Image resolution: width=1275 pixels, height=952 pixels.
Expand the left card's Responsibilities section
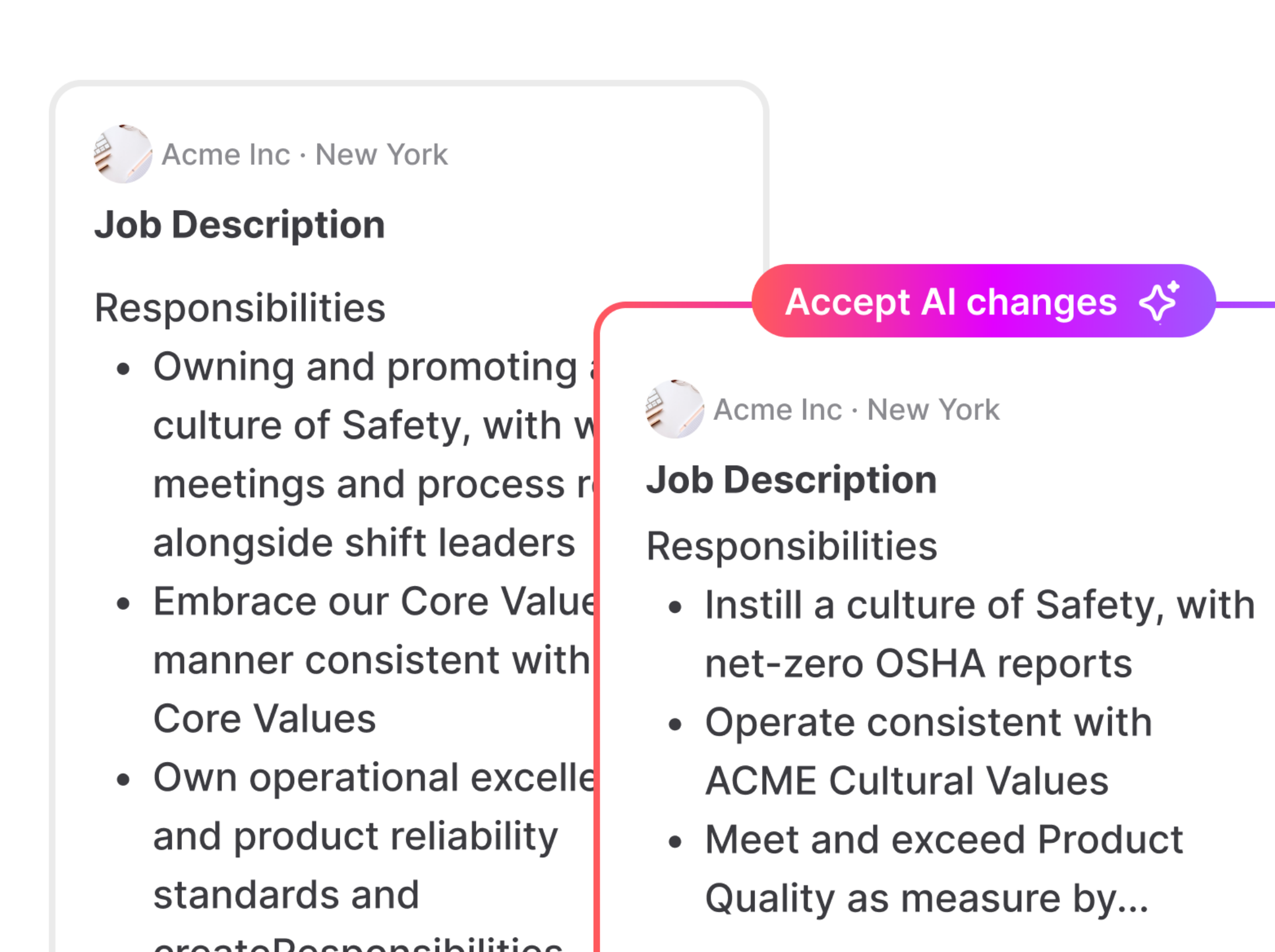tap(240, 306)
